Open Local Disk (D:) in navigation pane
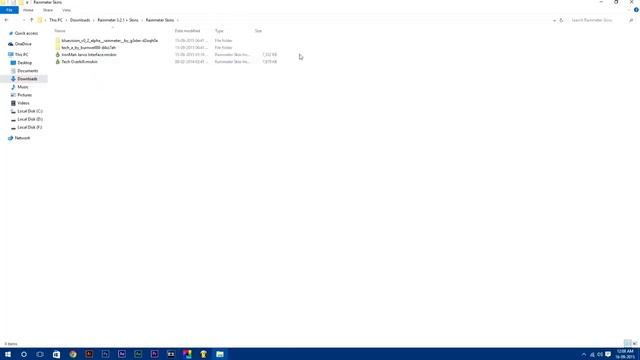 [x=30, y=119]
